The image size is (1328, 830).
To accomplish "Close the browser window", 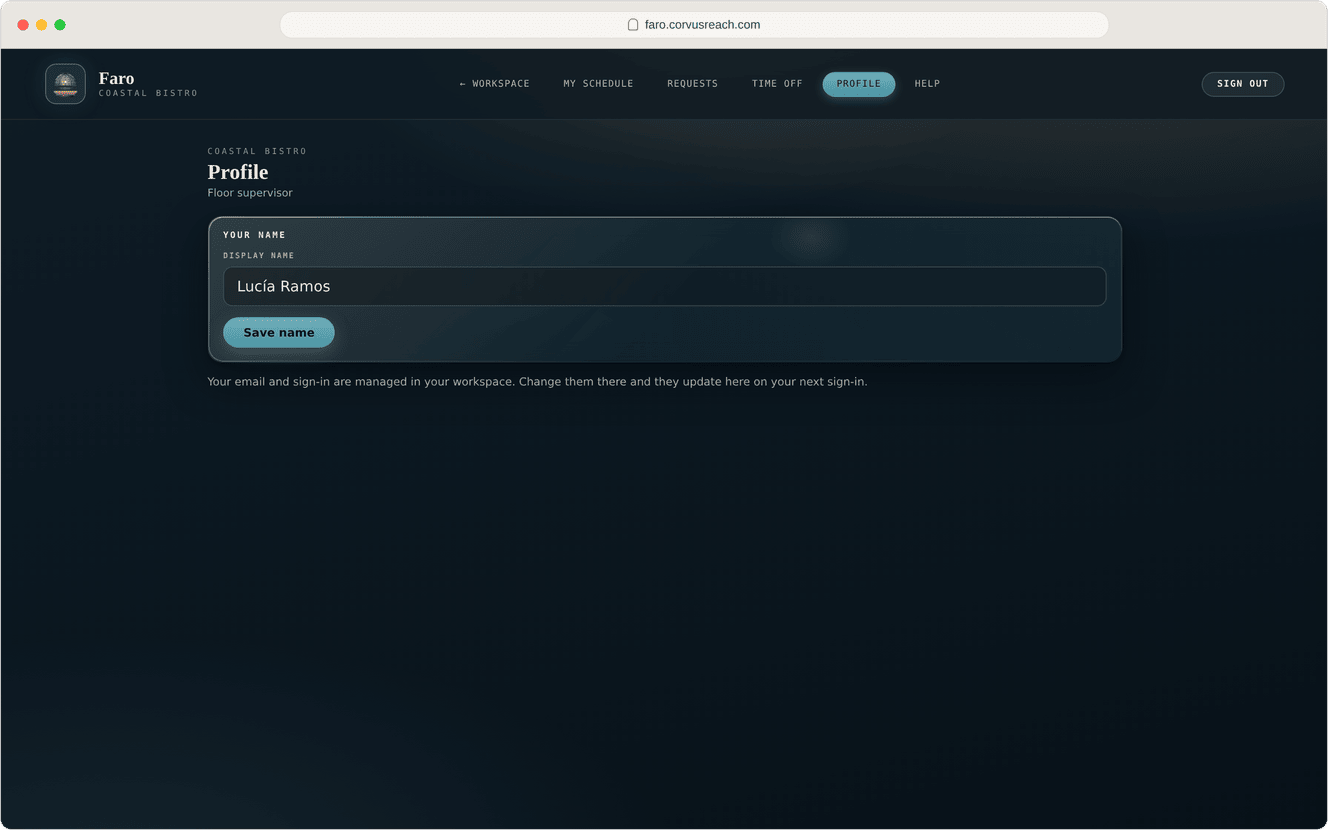I will 23,25.
